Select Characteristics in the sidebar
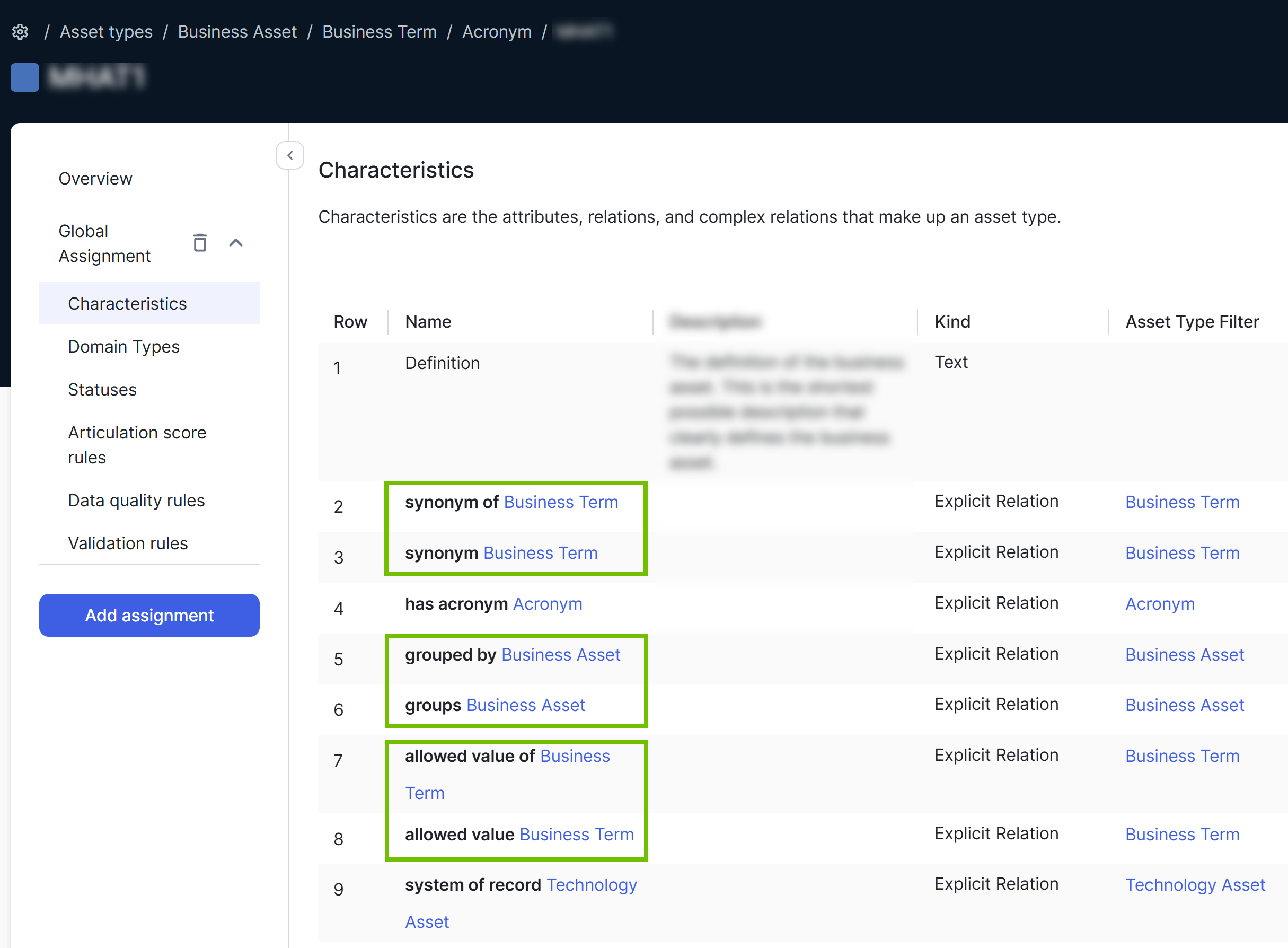This screenshot has height=948, width=1288. pyautogui.click(x=127, y=303)
